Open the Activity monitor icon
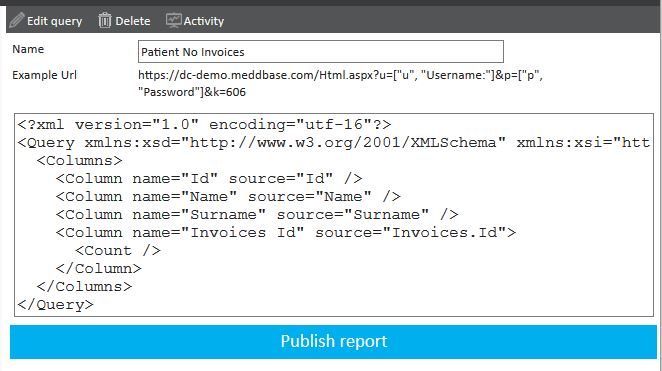The height and width of the screenshot is (371, 662). (x=174, y=20)
